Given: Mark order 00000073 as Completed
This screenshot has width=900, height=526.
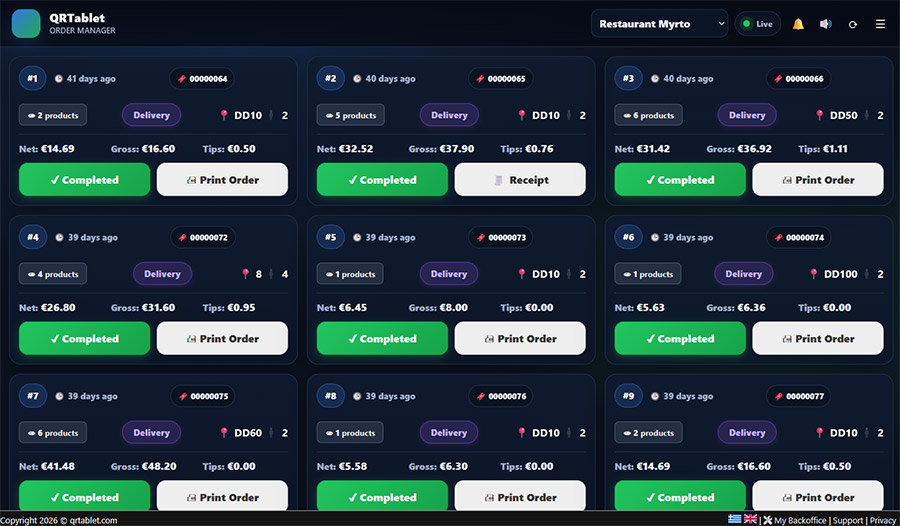Looking at the screenshot, I should (x=382, y=338).
